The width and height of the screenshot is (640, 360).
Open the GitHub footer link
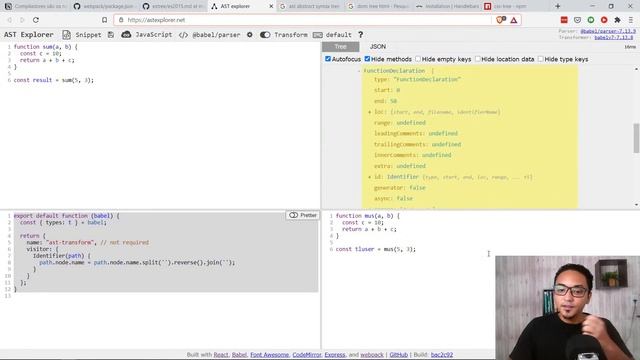[x=398, y=355]
